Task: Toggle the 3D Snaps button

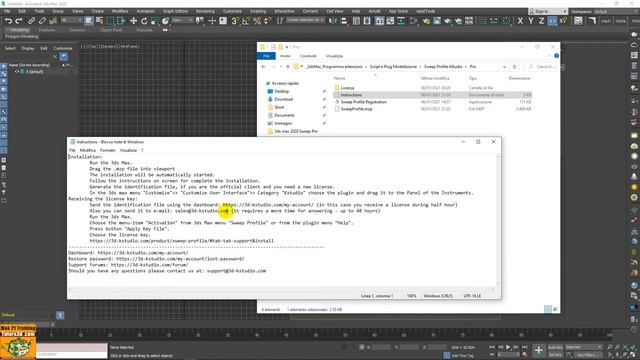Action: pos(235,21)
